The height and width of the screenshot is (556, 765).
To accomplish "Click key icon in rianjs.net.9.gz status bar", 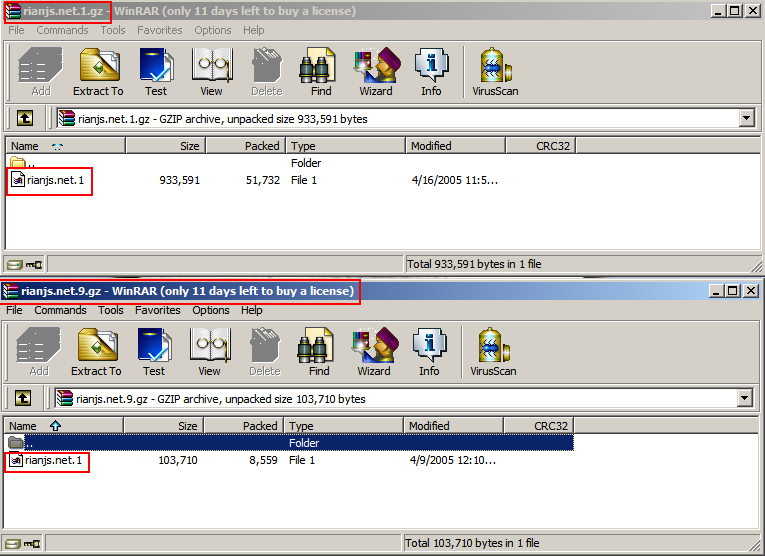I will pos(32,544).
